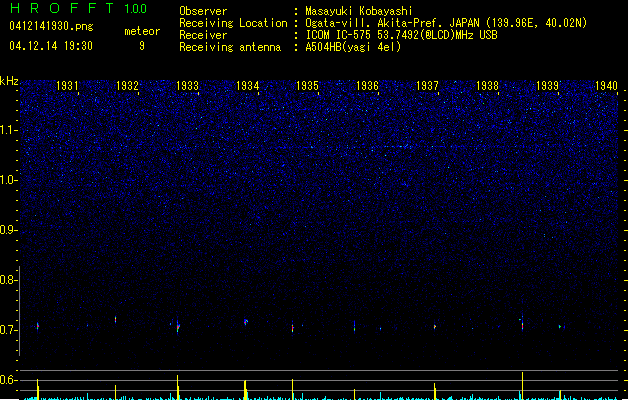This screenshot has height=400, width=629.
Task: Click the 'Receiving Location' label
Action: point(233,23)
